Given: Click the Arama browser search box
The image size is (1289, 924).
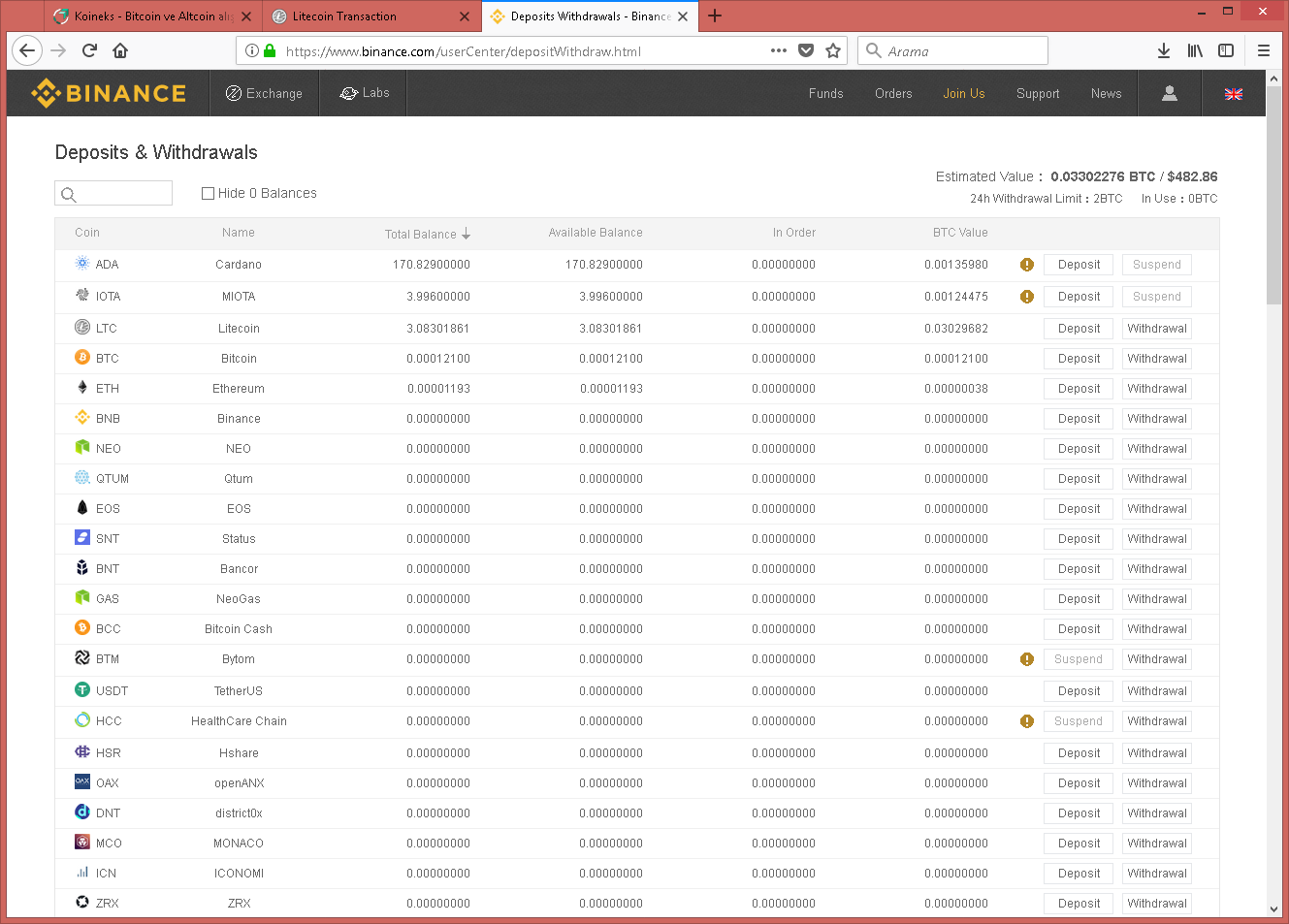Looking at the screenshot, I should 952,50.
